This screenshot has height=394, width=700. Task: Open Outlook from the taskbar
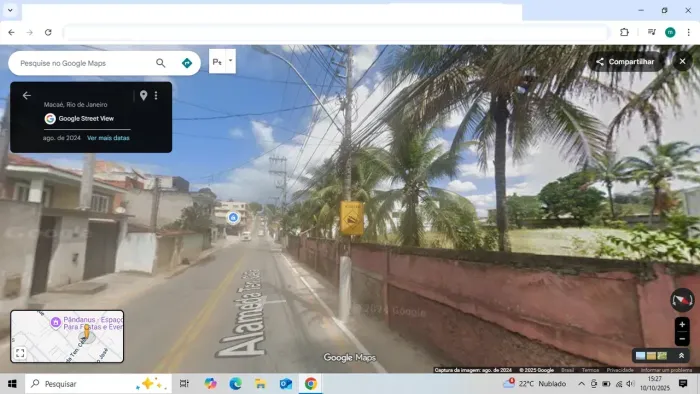(286, 384)
